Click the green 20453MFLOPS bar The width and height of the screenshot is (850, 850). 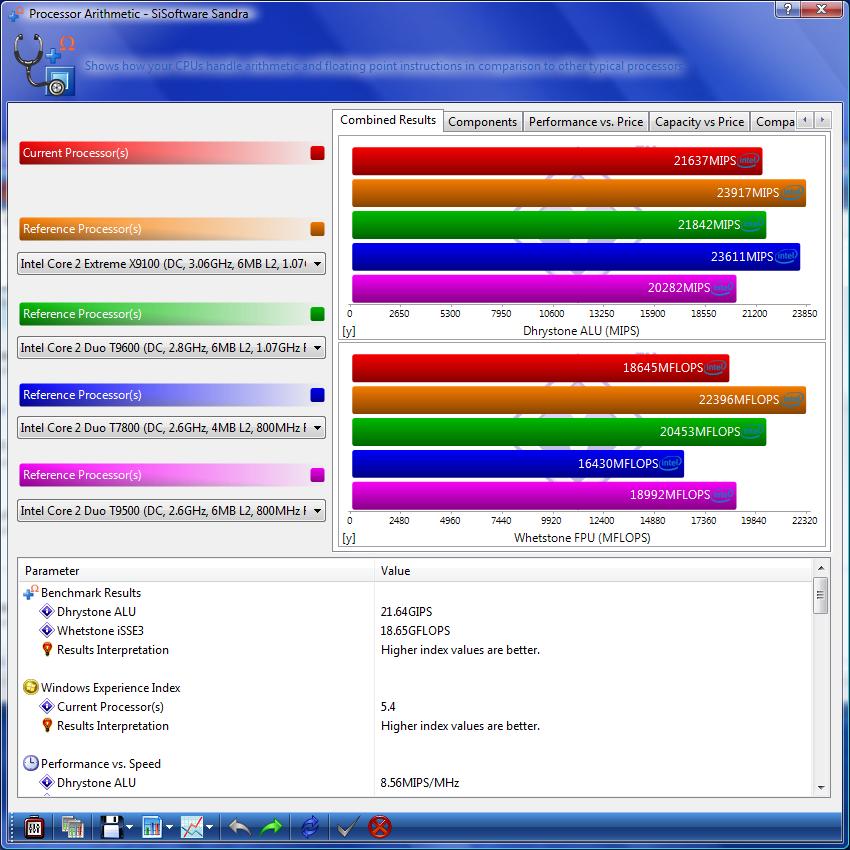coord(559,432)
